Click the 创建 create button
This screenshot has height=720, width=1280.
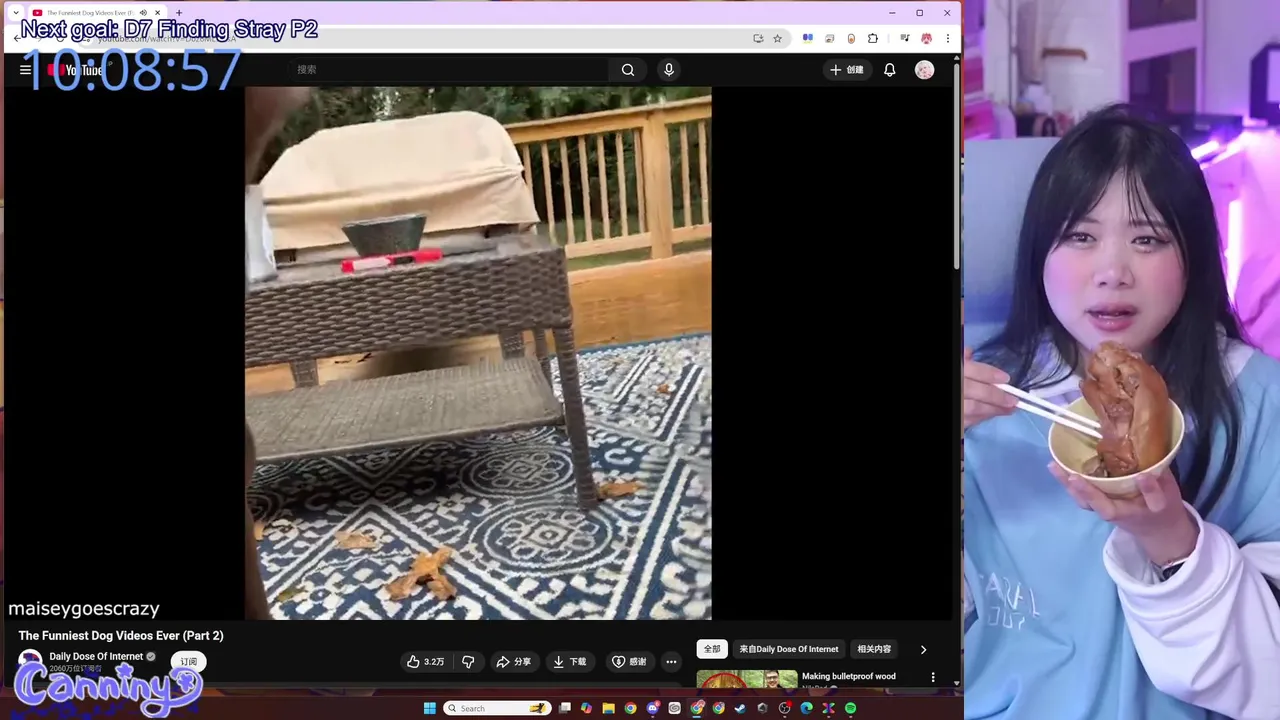tap(847, 70)
